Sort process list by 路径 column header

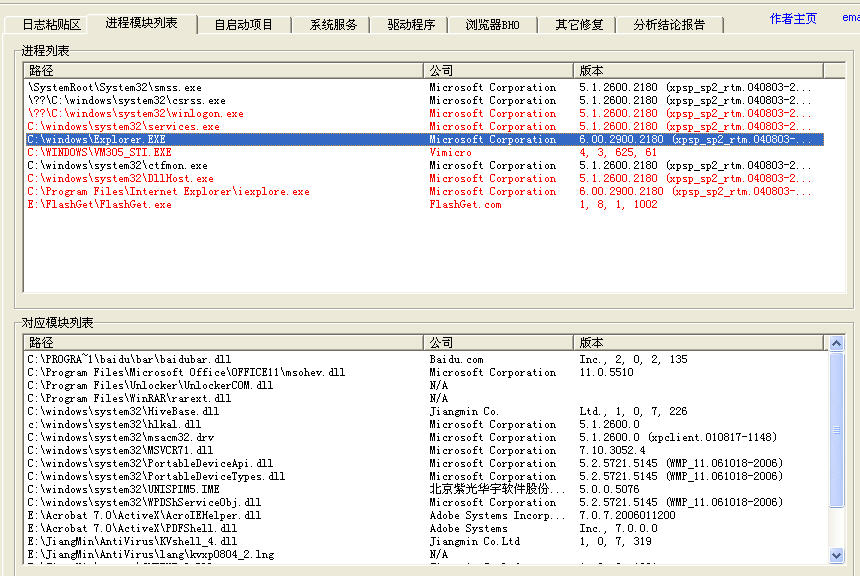[x=223, y=70]
